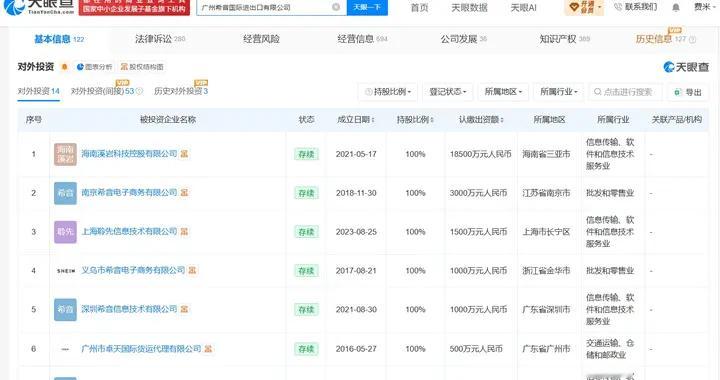Select the 历史对外投资 3 sub-tab

coord(181,91)
